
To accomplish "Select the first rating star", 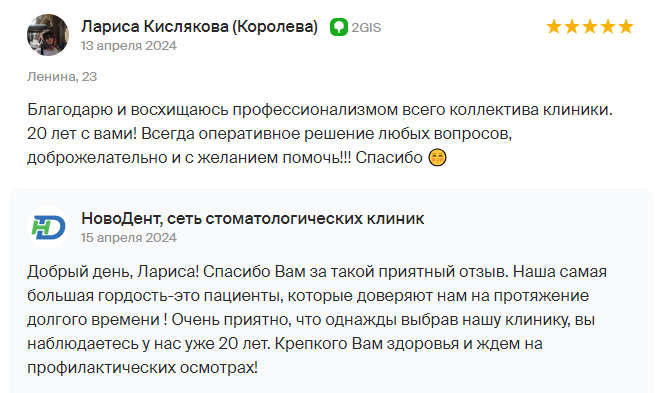I will (x=554, y=26).
